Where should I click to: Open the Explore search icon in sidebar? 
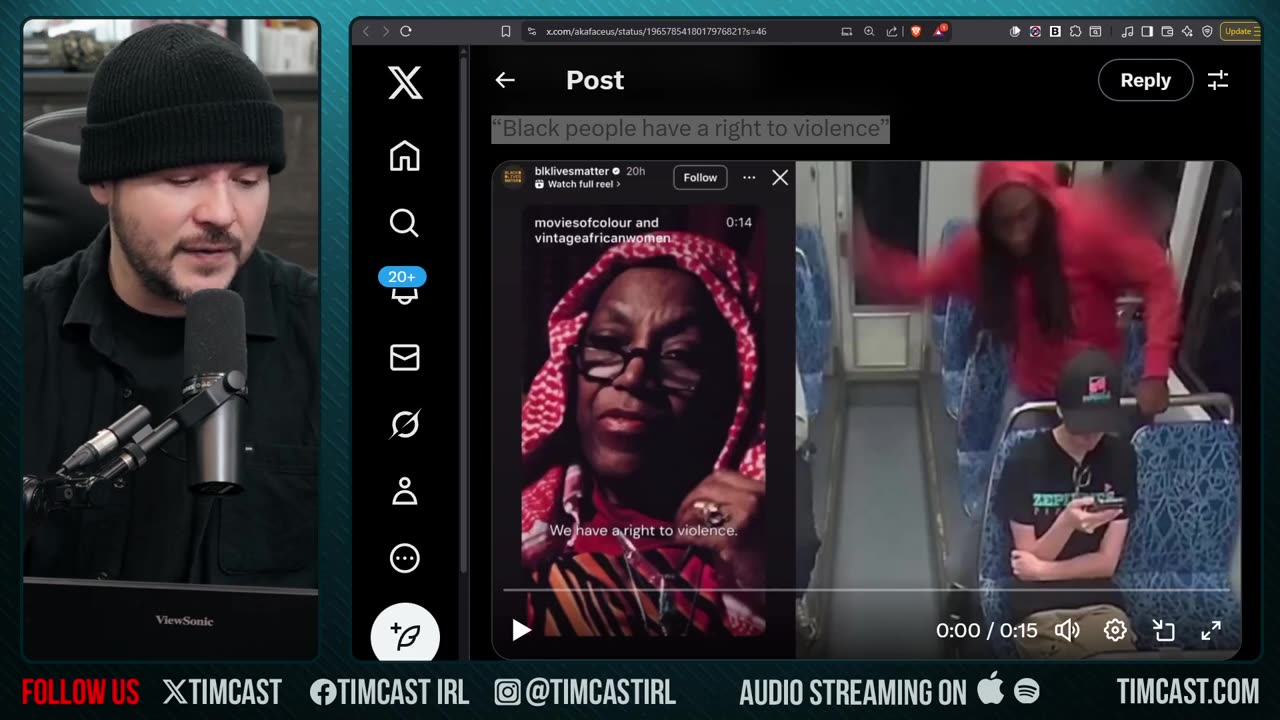pos(404,223)
